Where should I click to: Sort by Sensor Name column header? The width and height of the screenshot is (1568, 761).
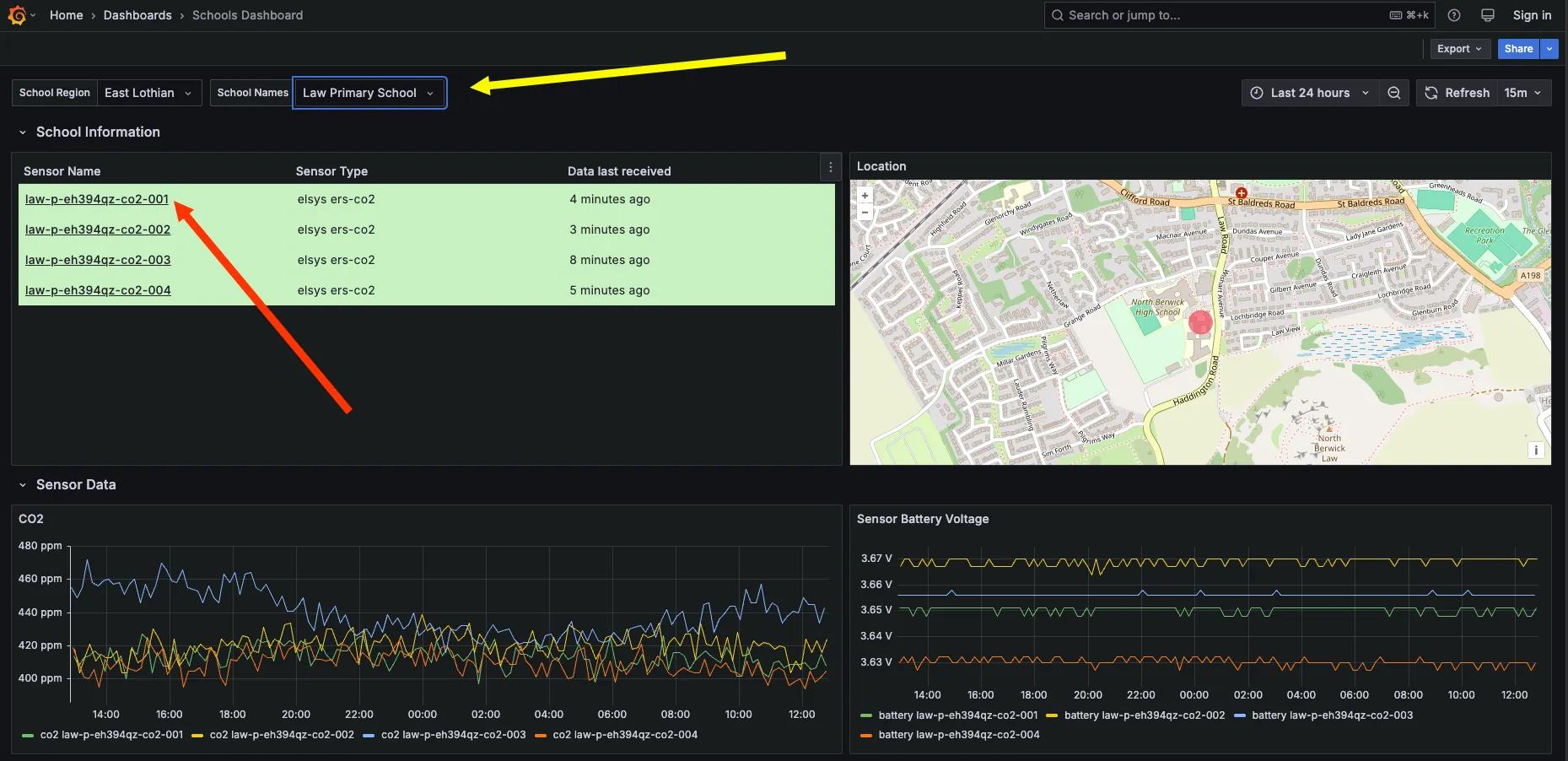62,171
